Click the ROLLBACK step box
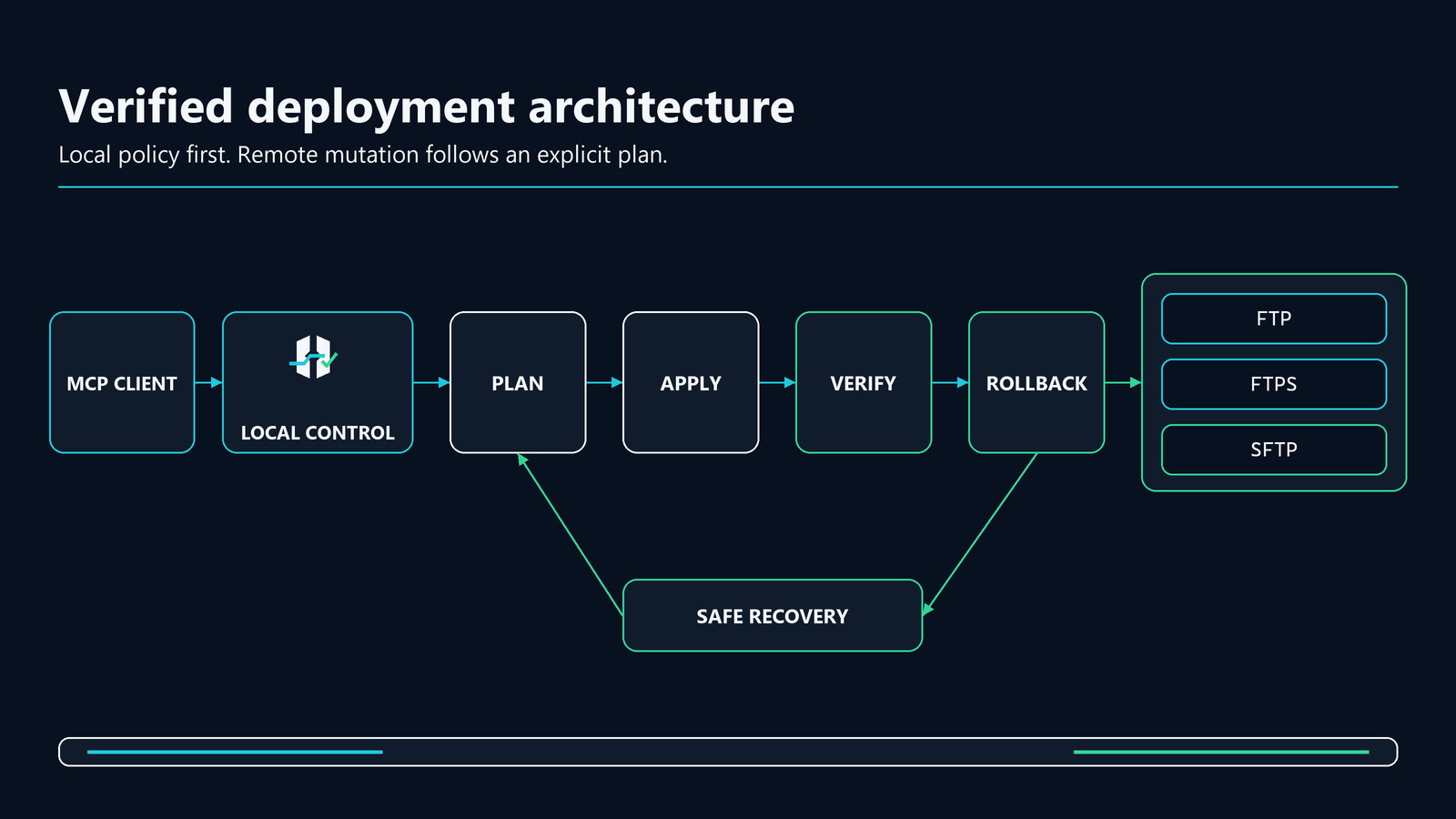This screenshot has width=1456, height=819. point(1036,382)
